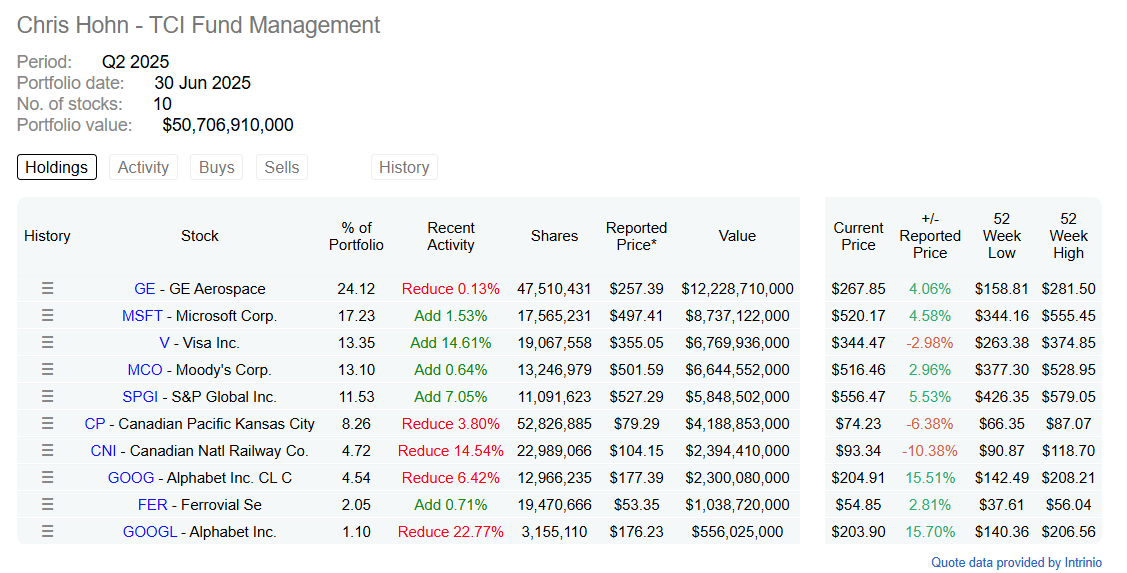Open history icon for Microsoft Corp. row

coord(47,316)
